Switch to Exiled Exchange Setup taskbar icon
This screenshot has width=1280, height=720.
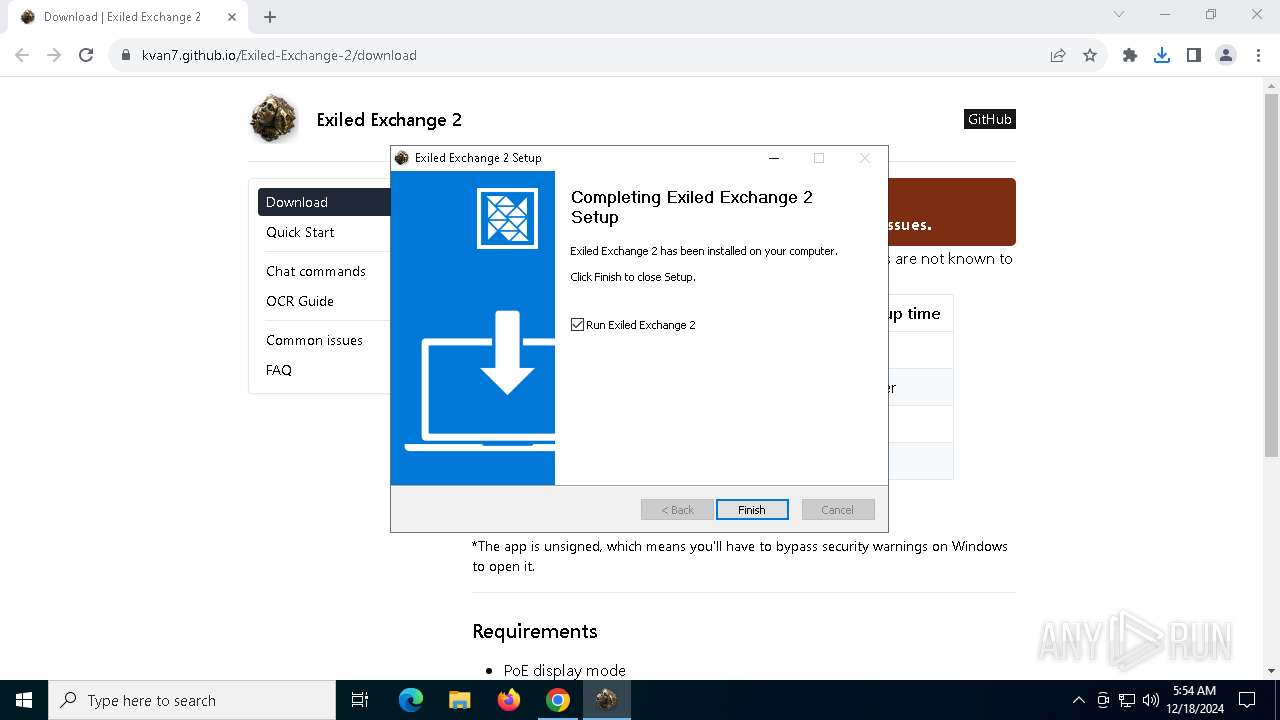pos(606,700)
